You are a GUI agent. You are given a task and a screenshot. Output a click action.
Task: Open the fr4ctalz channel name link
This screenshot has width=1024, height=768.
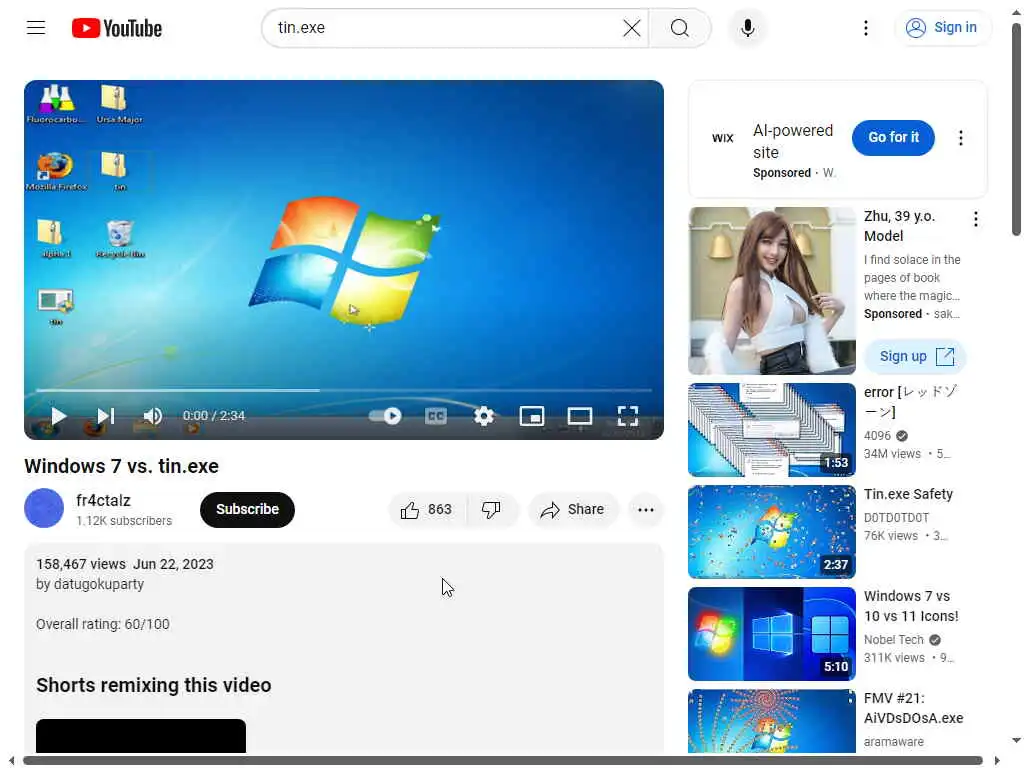pyautogui.click(x=103, y=500)
